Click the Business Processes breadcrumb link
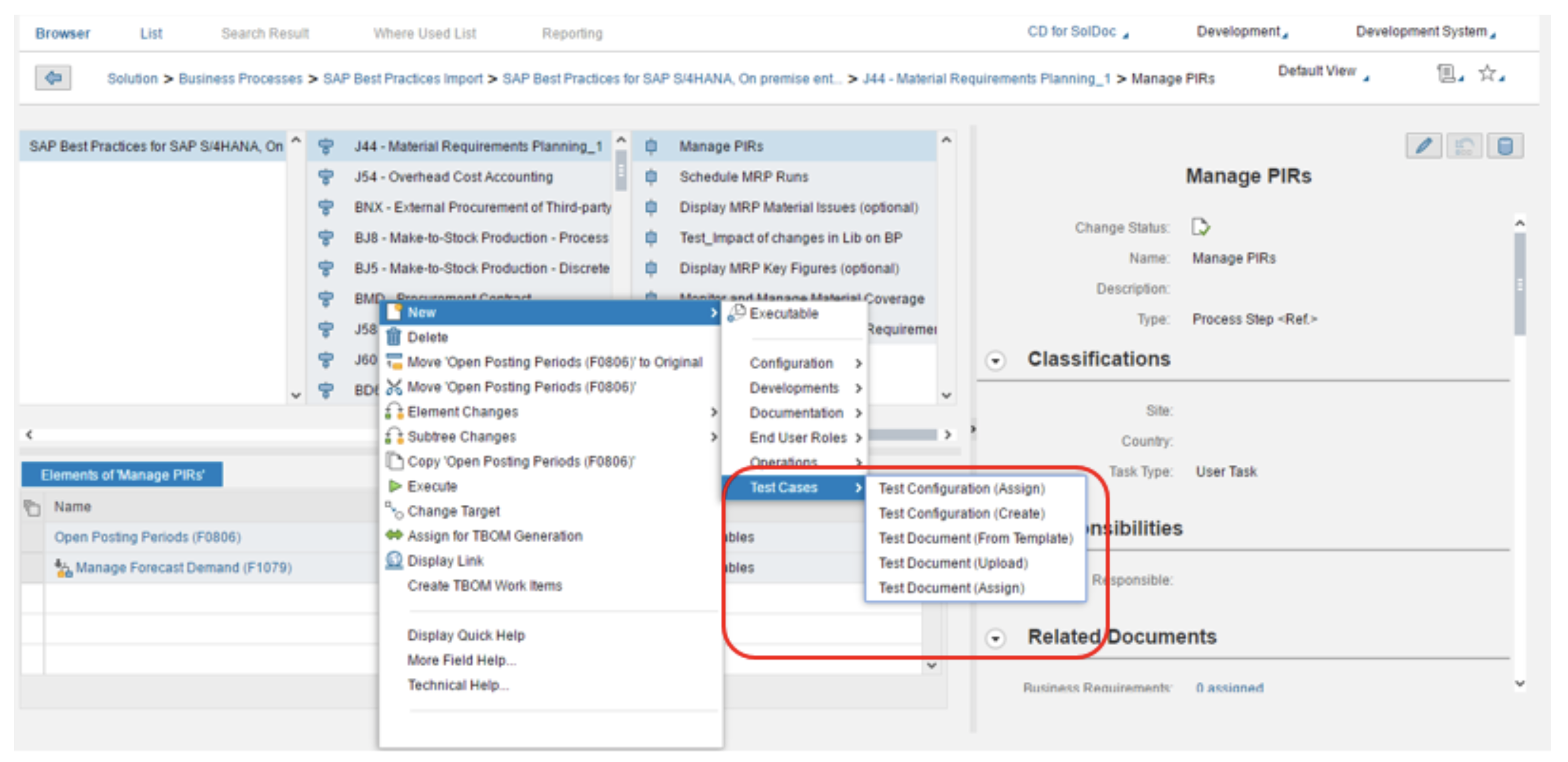This screenshot has height=762, width=1568. click(x=240, y=79)
